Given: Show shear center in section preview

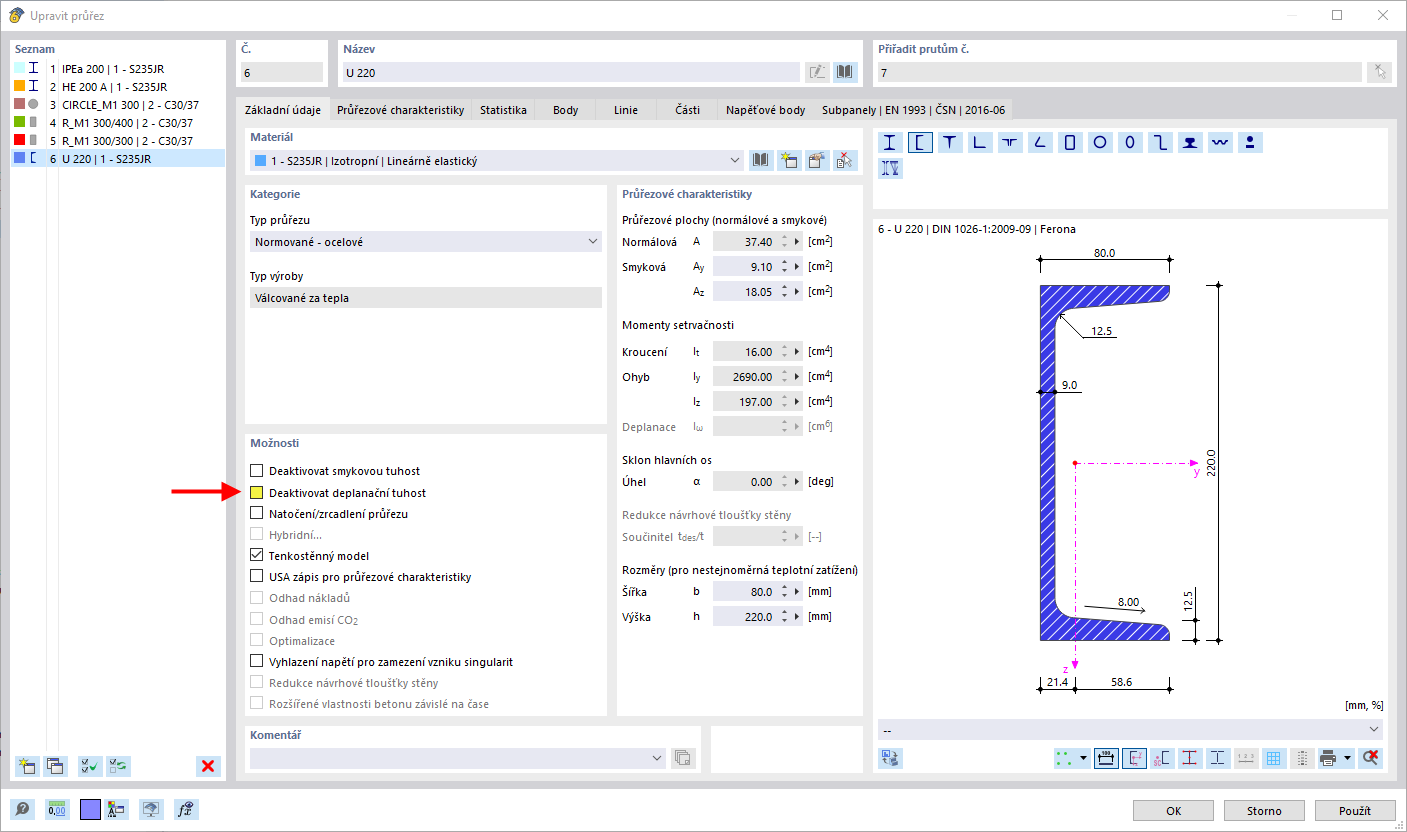Looking at the screenshot, I should 1162,758.
